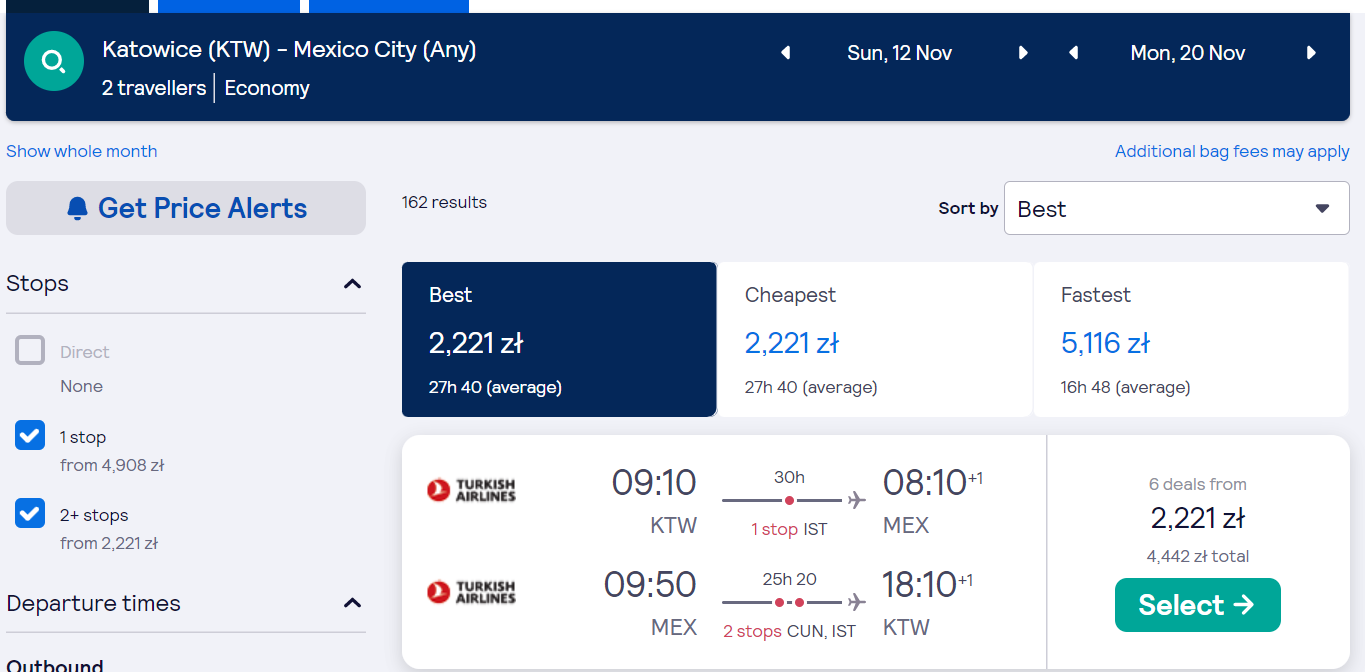Click Turkish Airlines logo on return flight
Viewport: 1365px width, 672px height.
[x=471, y=592]
